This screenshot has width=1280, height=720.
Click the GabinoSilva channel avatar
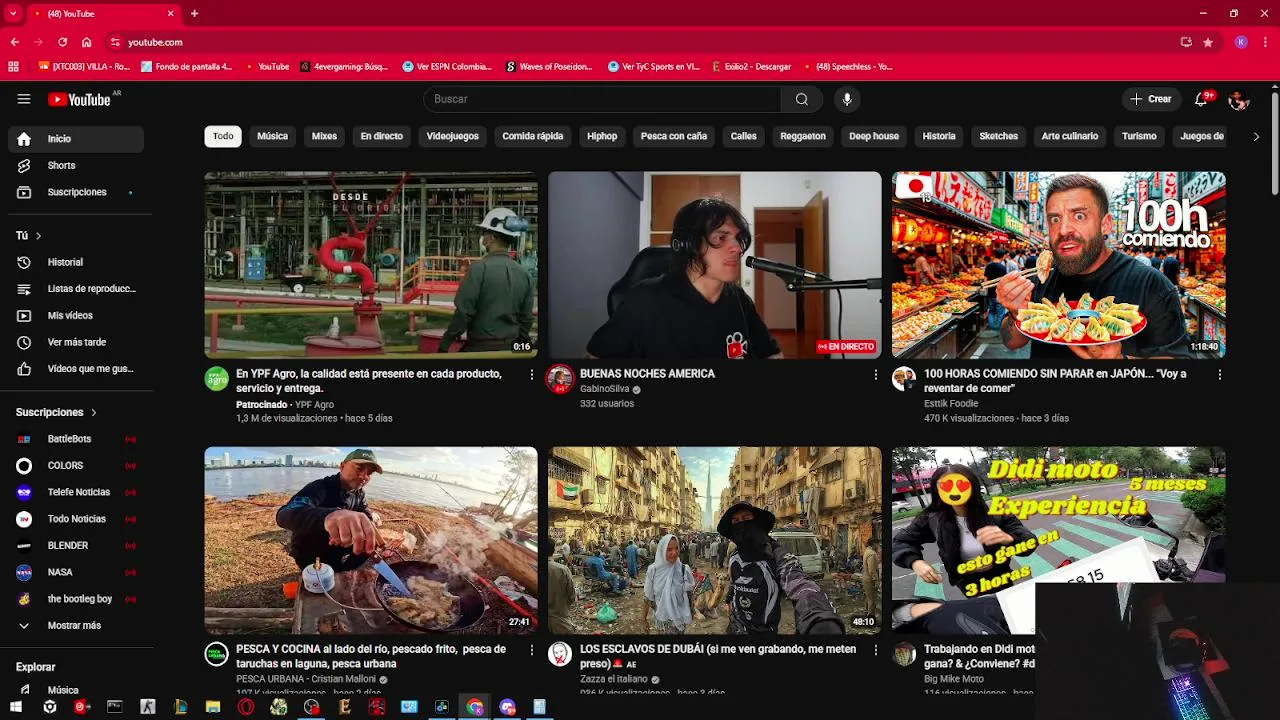click(x=560, y=379)
